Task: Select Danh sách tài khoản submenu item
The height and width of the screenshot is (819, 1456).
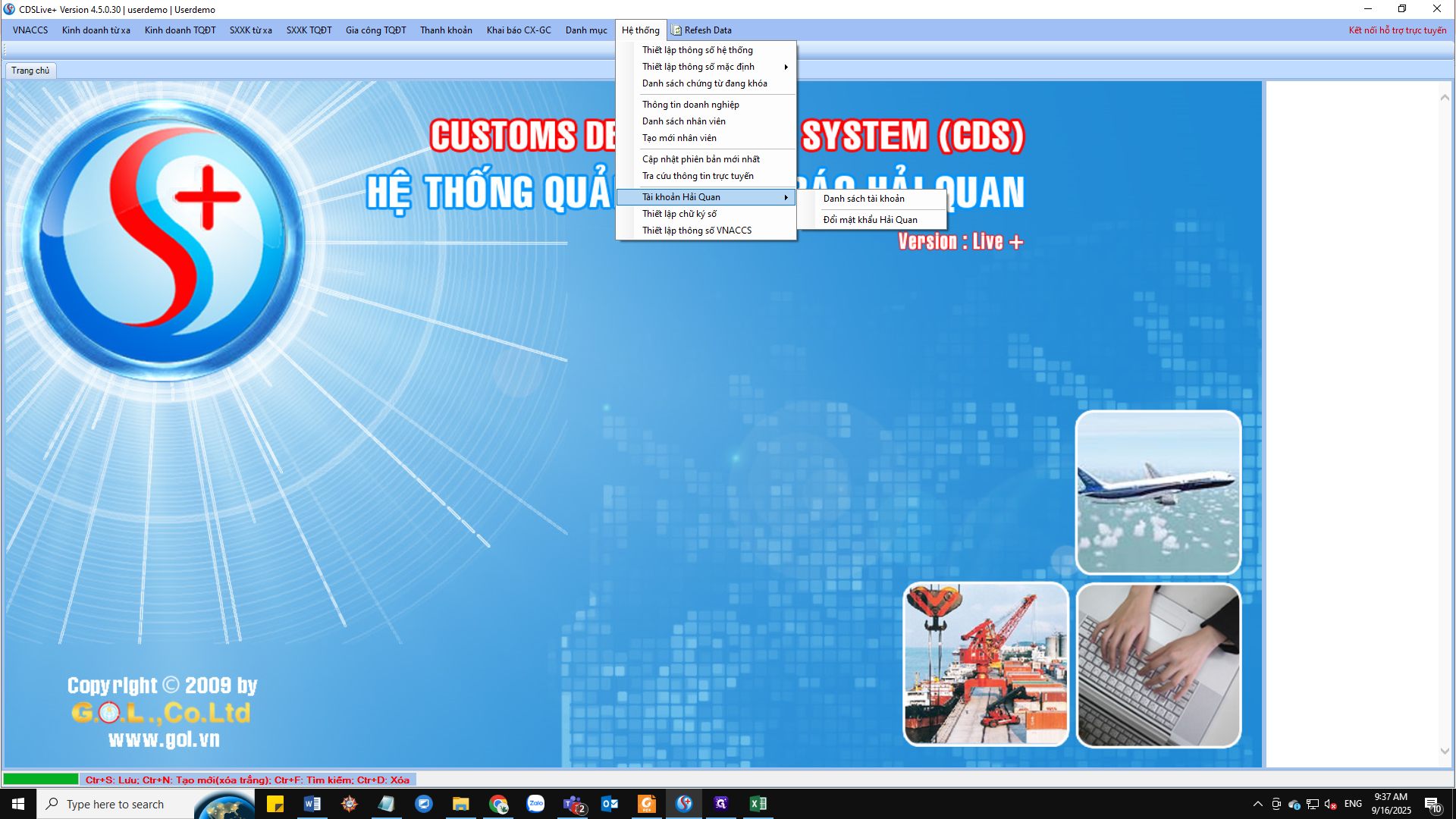Action: tap(864, 199)
